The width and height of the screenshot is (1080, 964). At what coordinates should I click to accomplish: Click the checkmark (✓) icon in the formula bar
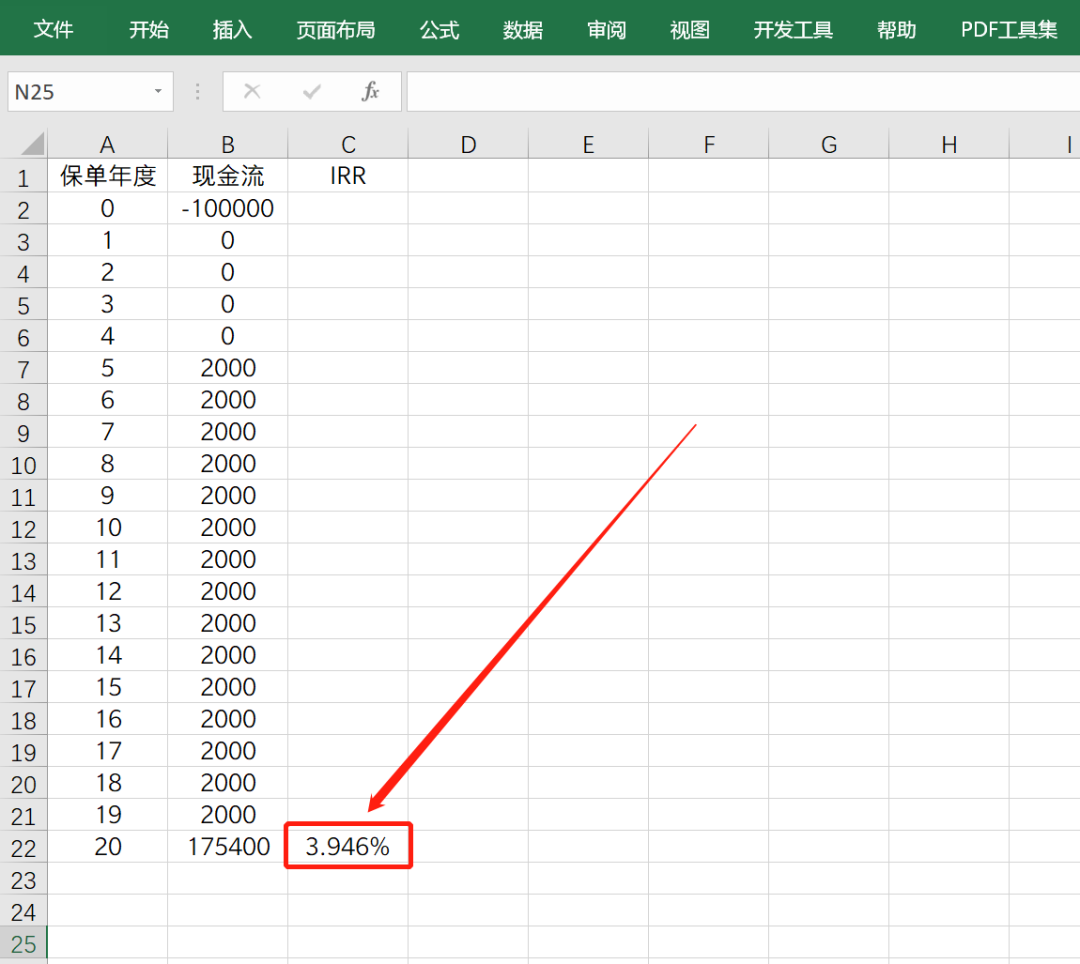[310, 91]
